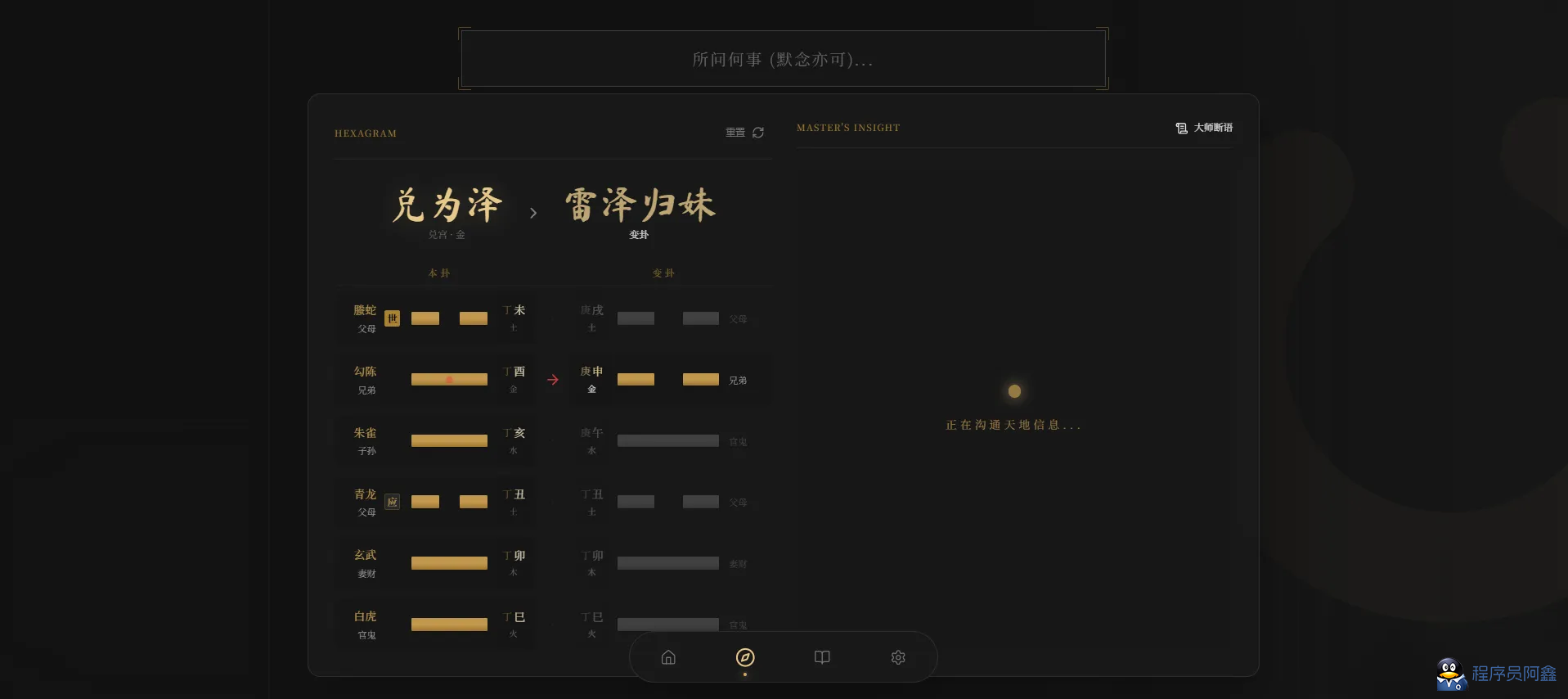
Task: Click the 朱雀 solid line bar
Action: [449, 440]
